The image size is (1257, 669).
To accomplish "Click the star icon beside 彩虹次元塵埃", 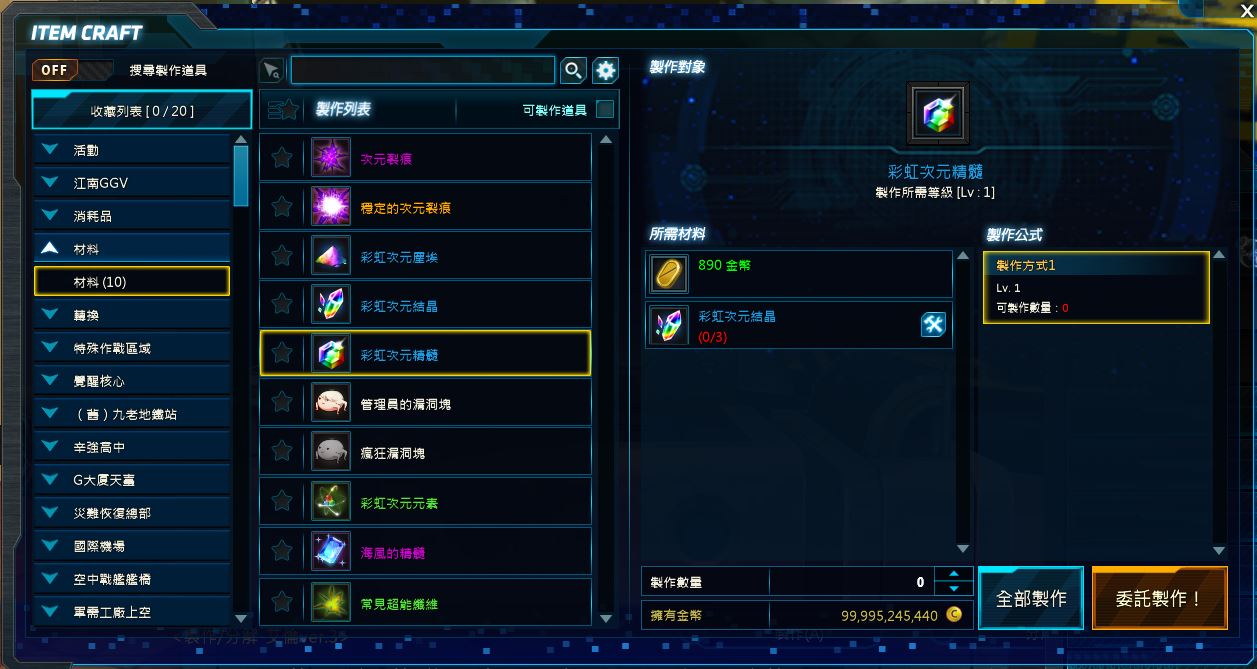I will coord(282,257).
